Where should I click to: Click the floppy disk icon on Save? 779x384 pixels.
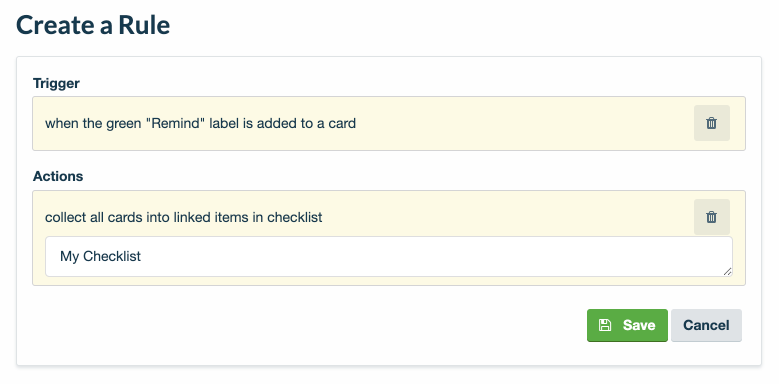pyautogui.click(x=605, y=325)
